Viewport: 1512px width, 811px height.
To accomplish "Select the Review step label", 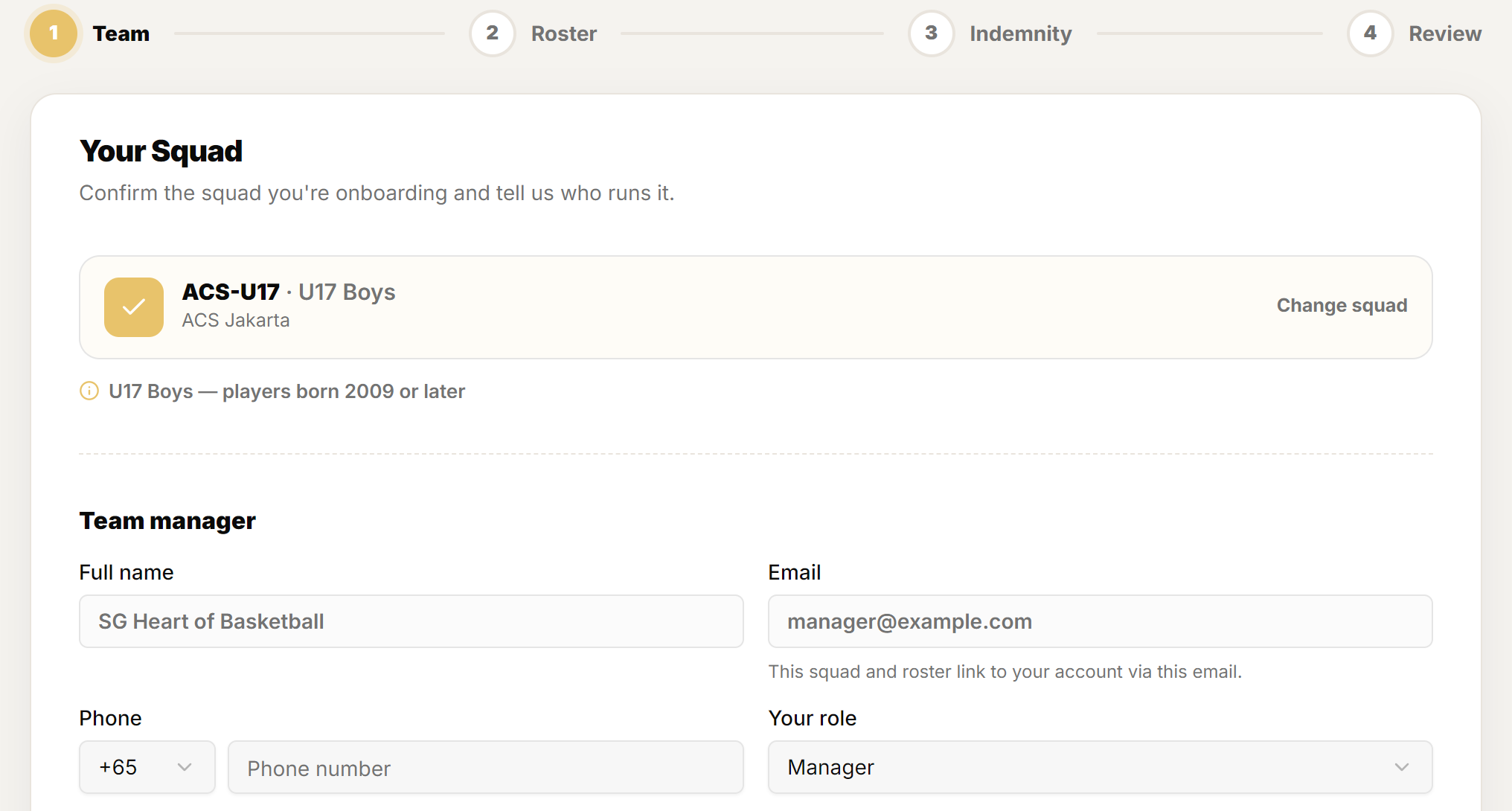I will pyautogui.click(x=1445, y=33).
